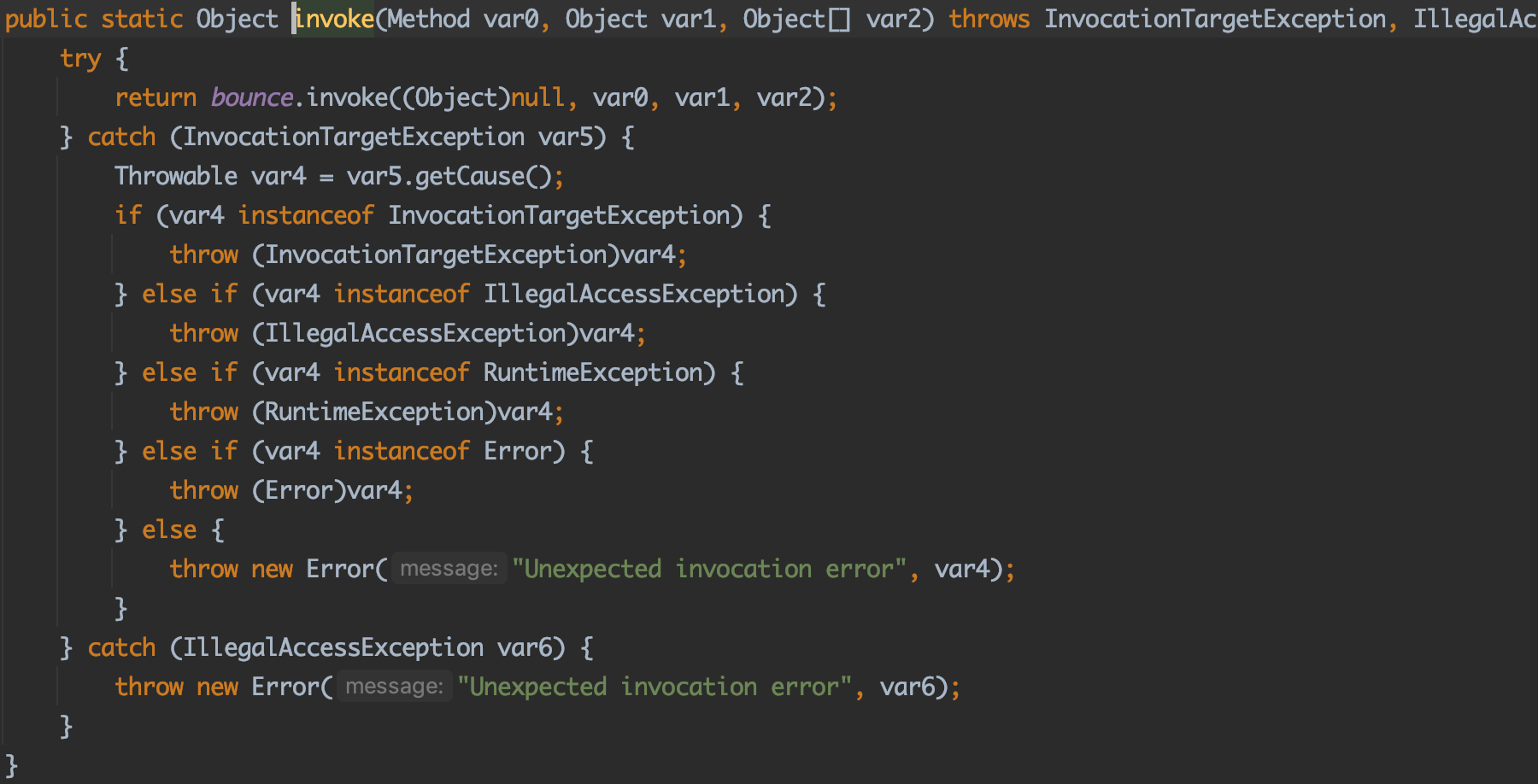Click the null argument in the bounce.invoke call
This screenshot has width=1538, height=784.
click(x=537, y=97)
